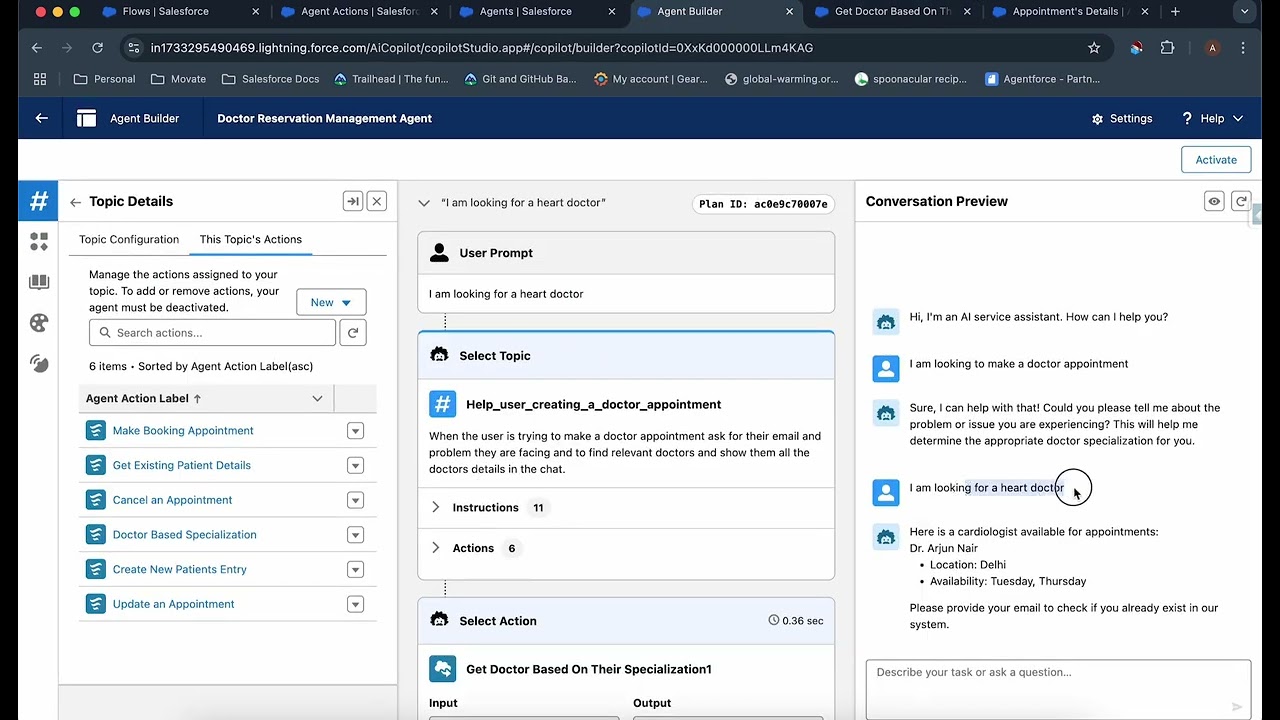
Task: Click the Activate button
Action: click(1216, 160)
